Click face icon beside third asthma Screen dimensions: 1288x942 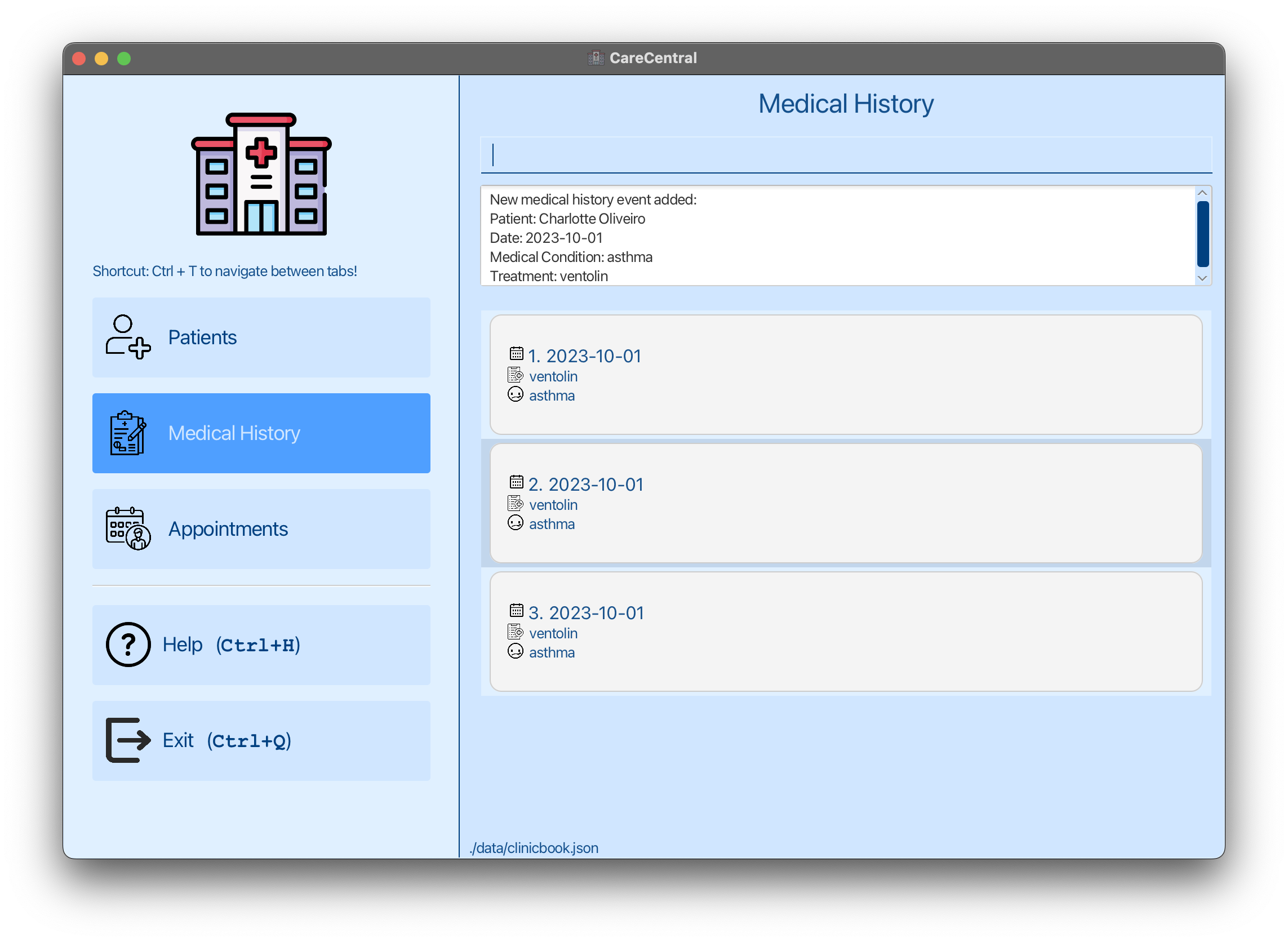[x=516, y=651]
